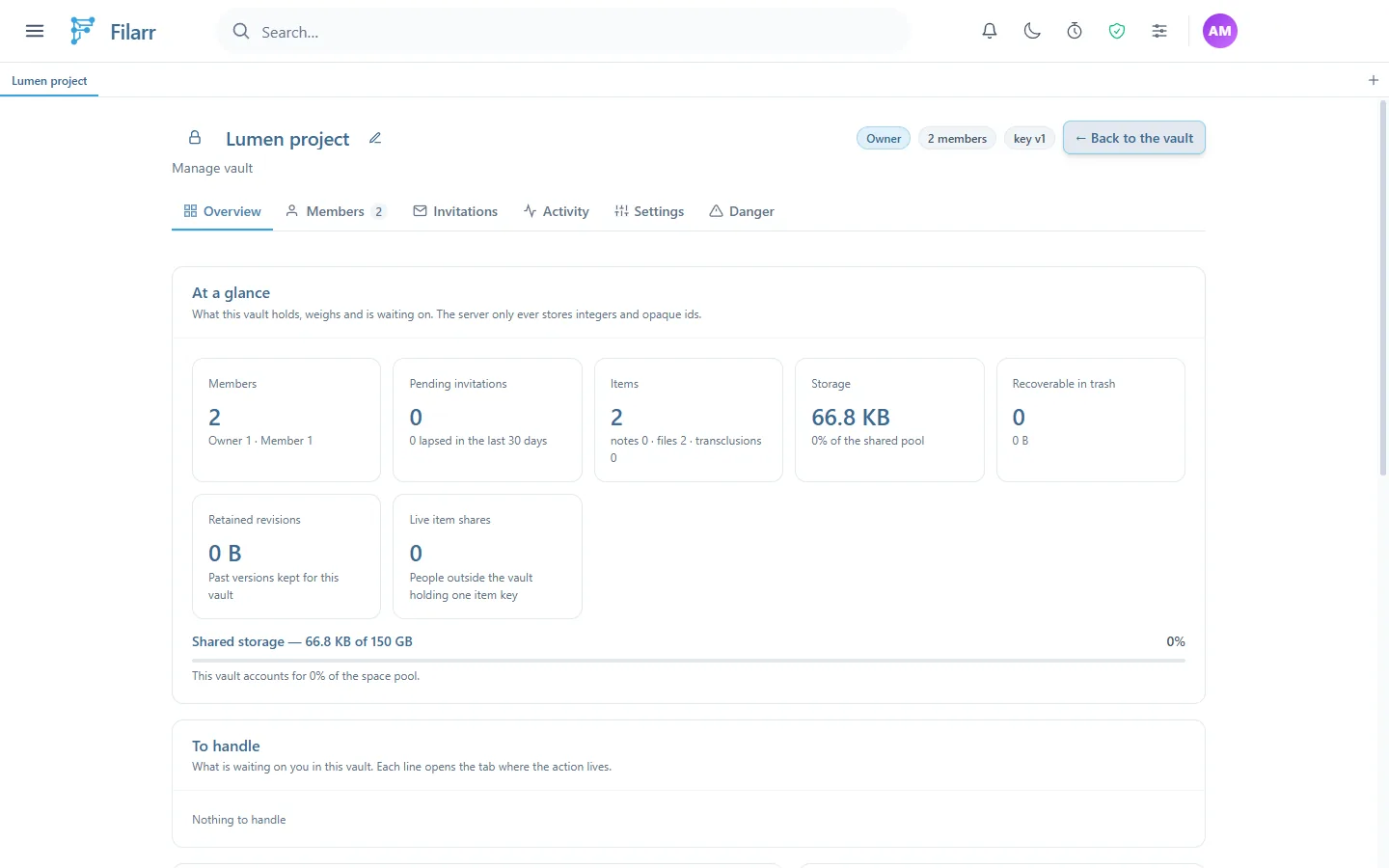
Task: Open the sliders preferences icon
Action: pyautogui.click(x=1159, y=31)
